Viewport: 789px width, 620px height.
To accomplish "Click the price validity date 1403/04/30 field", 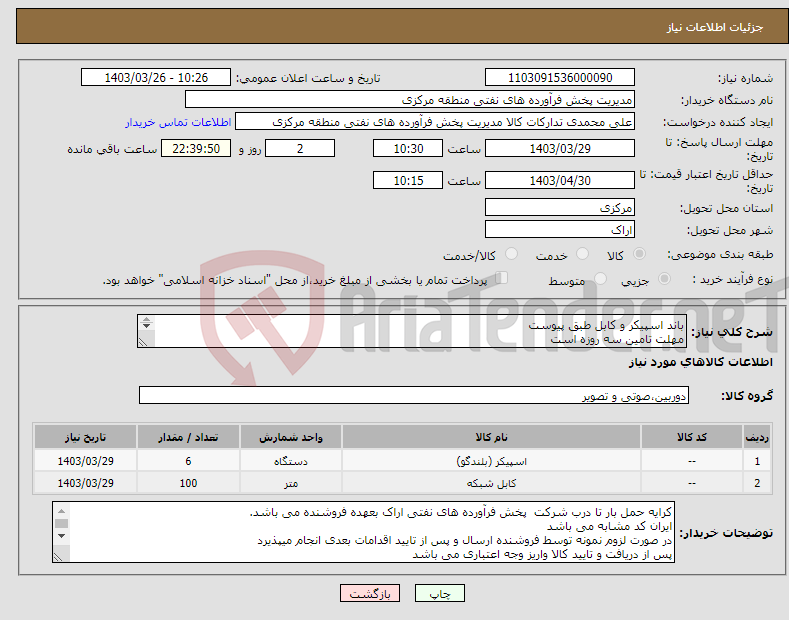I will 560,180.
